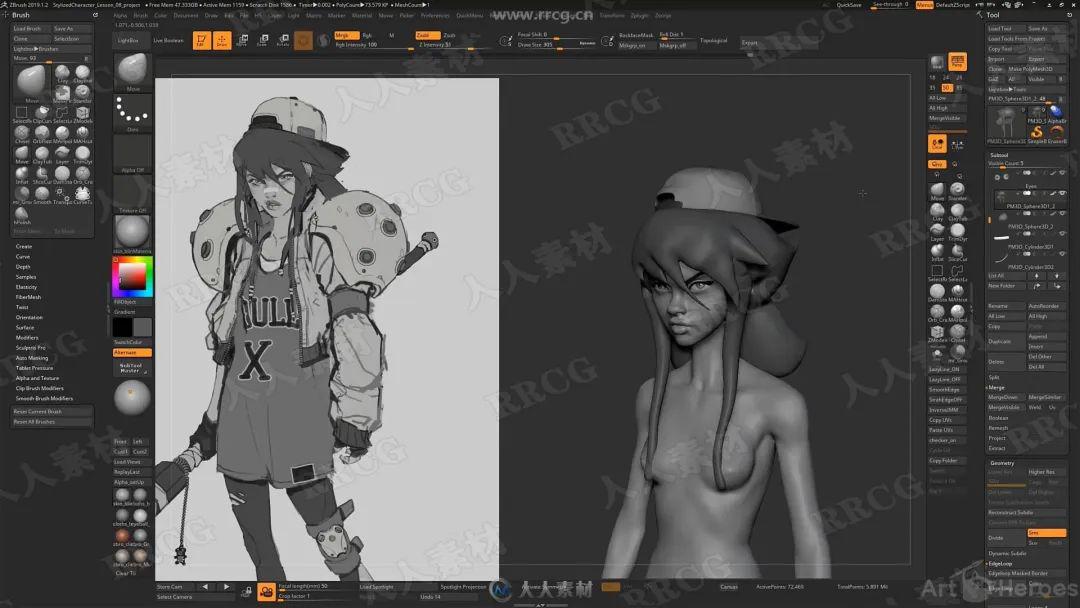Screen dimensions: 1080x608
Task: Collapse the Subtool section header
Action: 999,155
